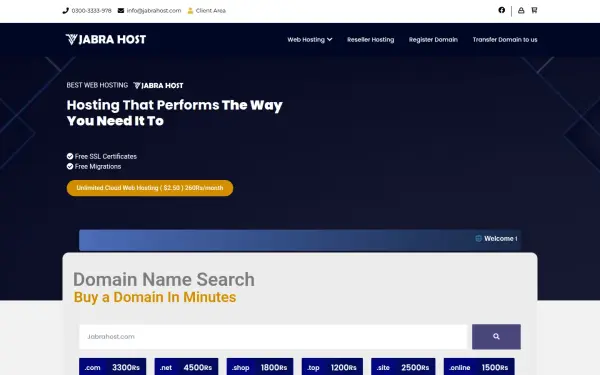Click the globe icon next to Welcome
The height and width of the screenshot is (375, 600).
coord(478,238)
